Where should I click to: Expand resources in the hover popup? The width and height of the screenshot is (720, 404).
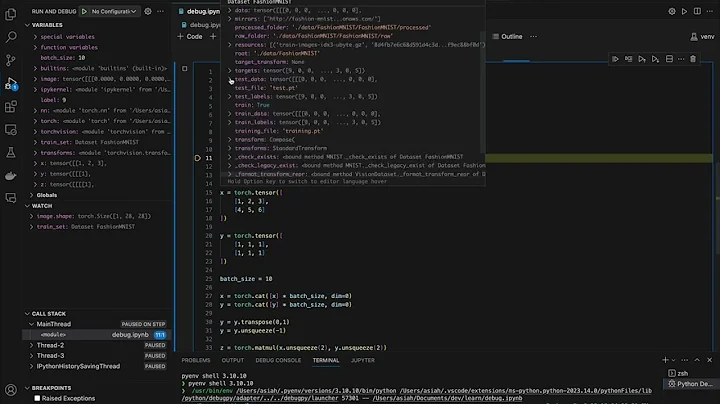(230, 45)
